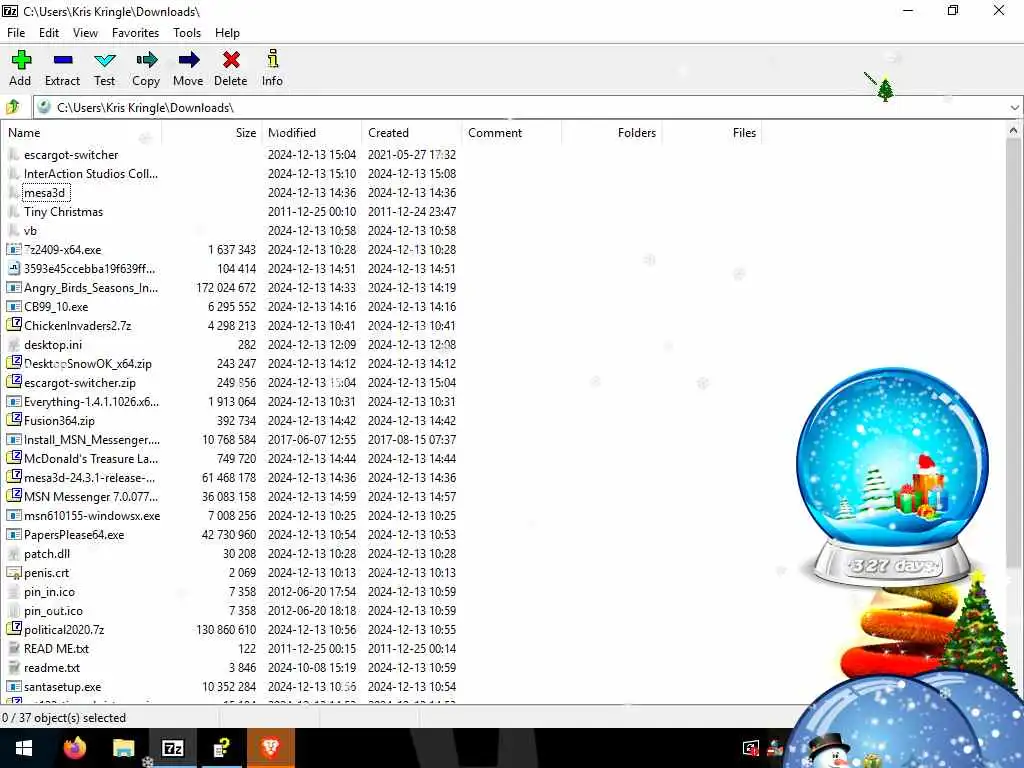Select the DesktopSnowOK_x64.zip archive icon
1024x768 pixels.
pos(14,363)
